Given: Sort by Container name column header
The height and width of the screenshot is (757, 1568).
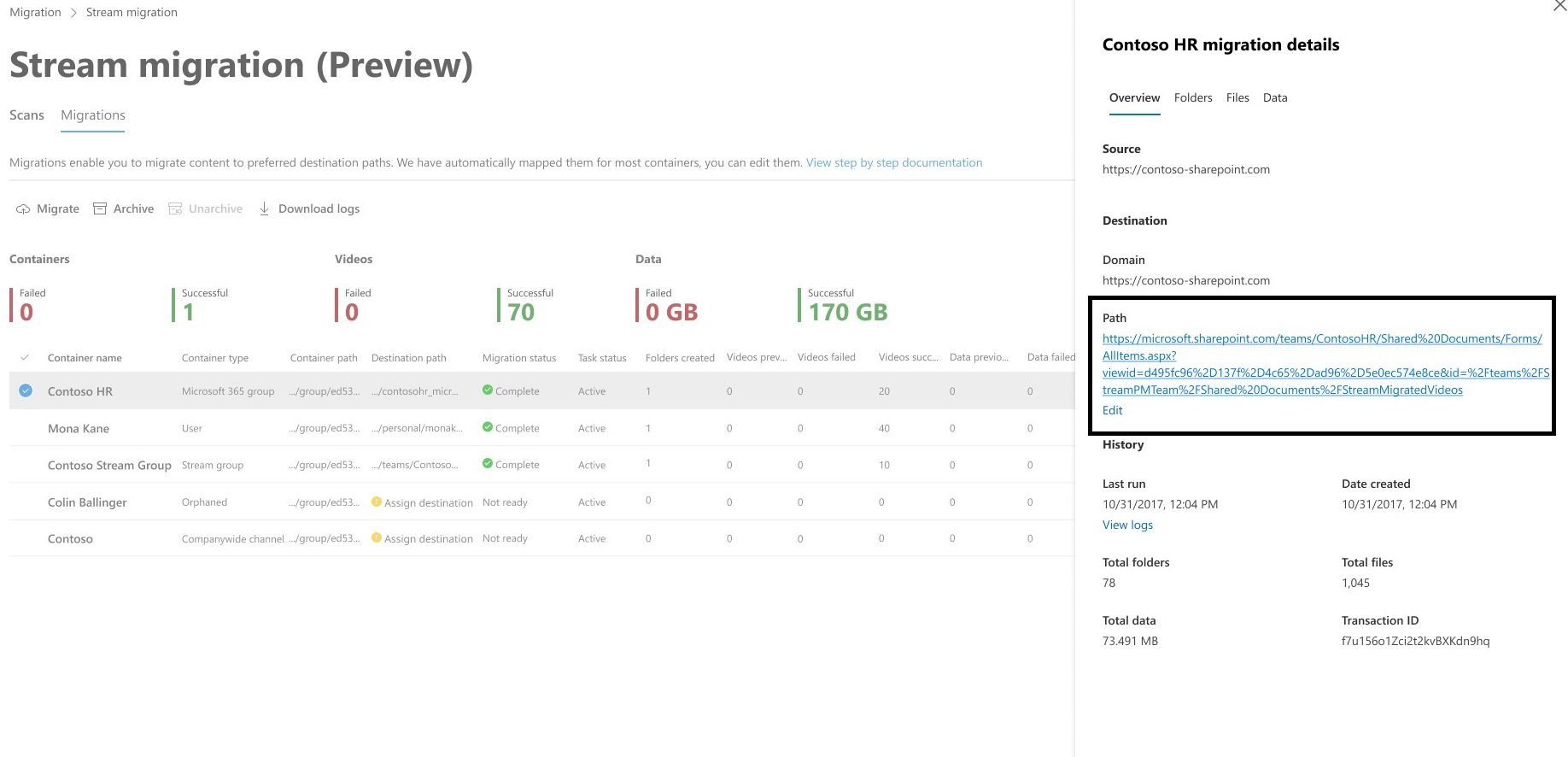Looking at the screenshot, I should [x=85, y=358].
